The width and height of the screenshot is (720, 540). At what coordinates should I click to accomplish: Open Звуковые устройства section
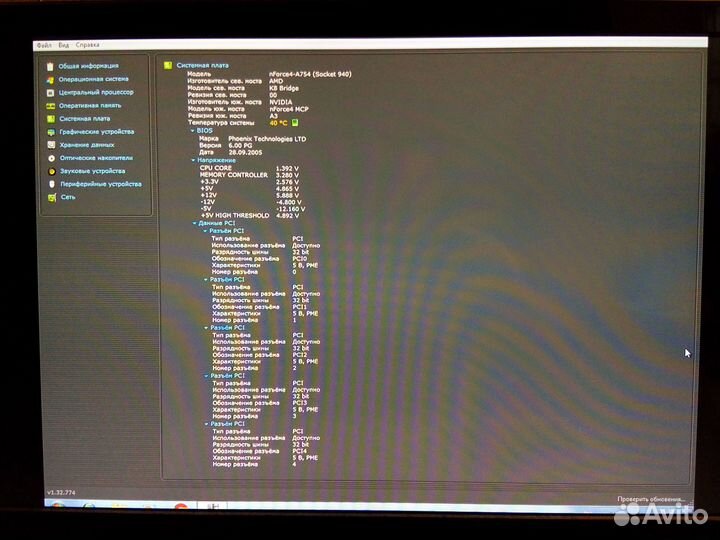93,171
